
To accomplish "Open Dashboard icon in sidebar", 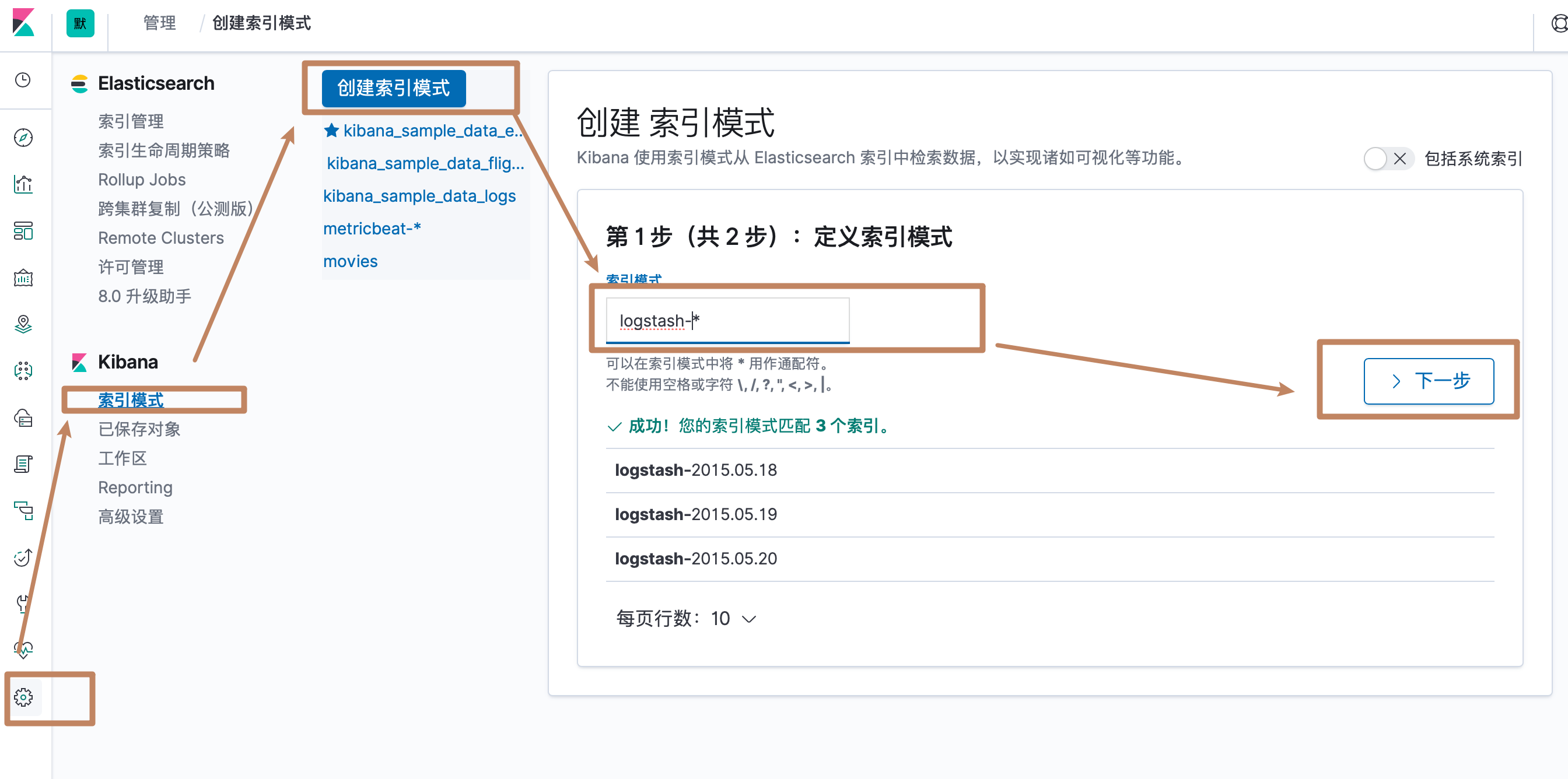I will [23, 231].
